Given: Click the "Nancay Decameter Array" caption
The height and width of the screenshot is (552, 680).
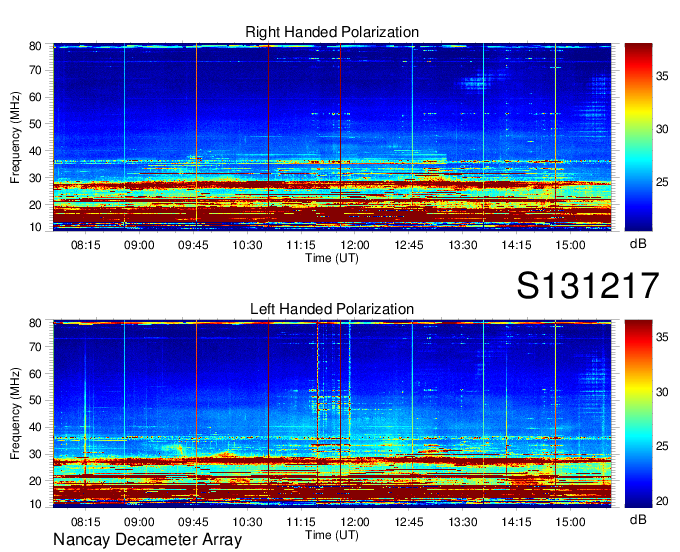Looking at the screenshot, I should (x=147, y=540).
